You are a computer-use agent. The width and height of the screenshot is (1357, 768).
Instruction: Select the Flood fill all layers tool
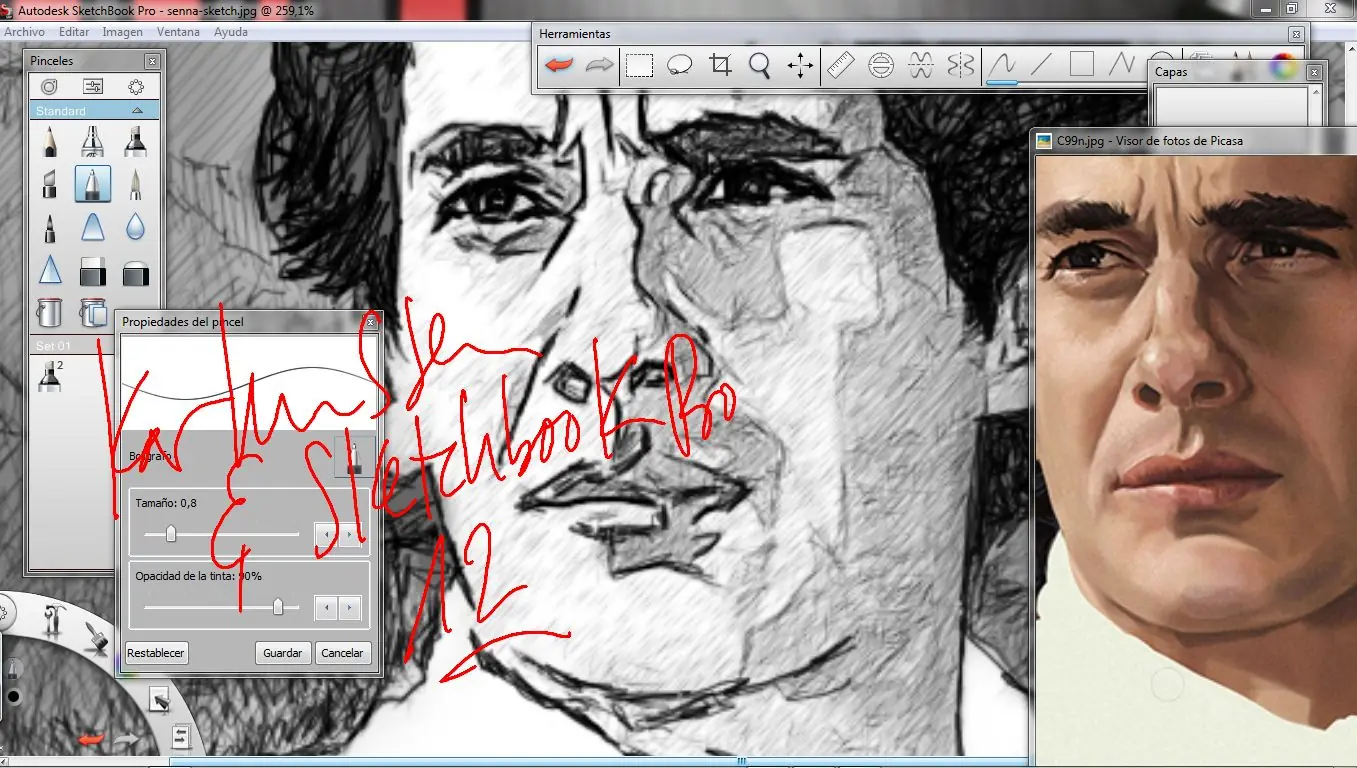(x=93, y=313)
